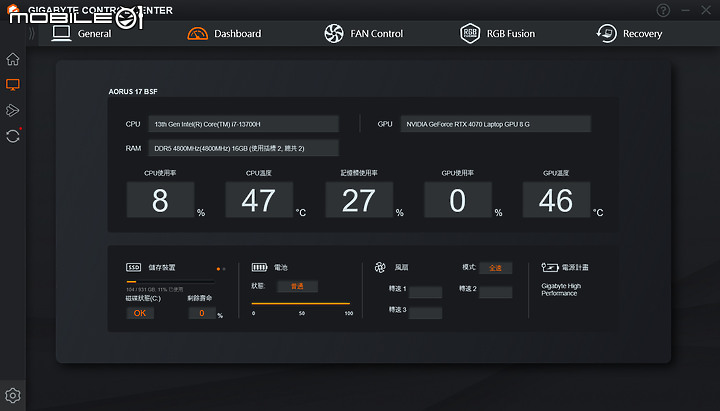720x411 pixels.
Task: Open the home icon in sidebar
Action: click(13, 59)
